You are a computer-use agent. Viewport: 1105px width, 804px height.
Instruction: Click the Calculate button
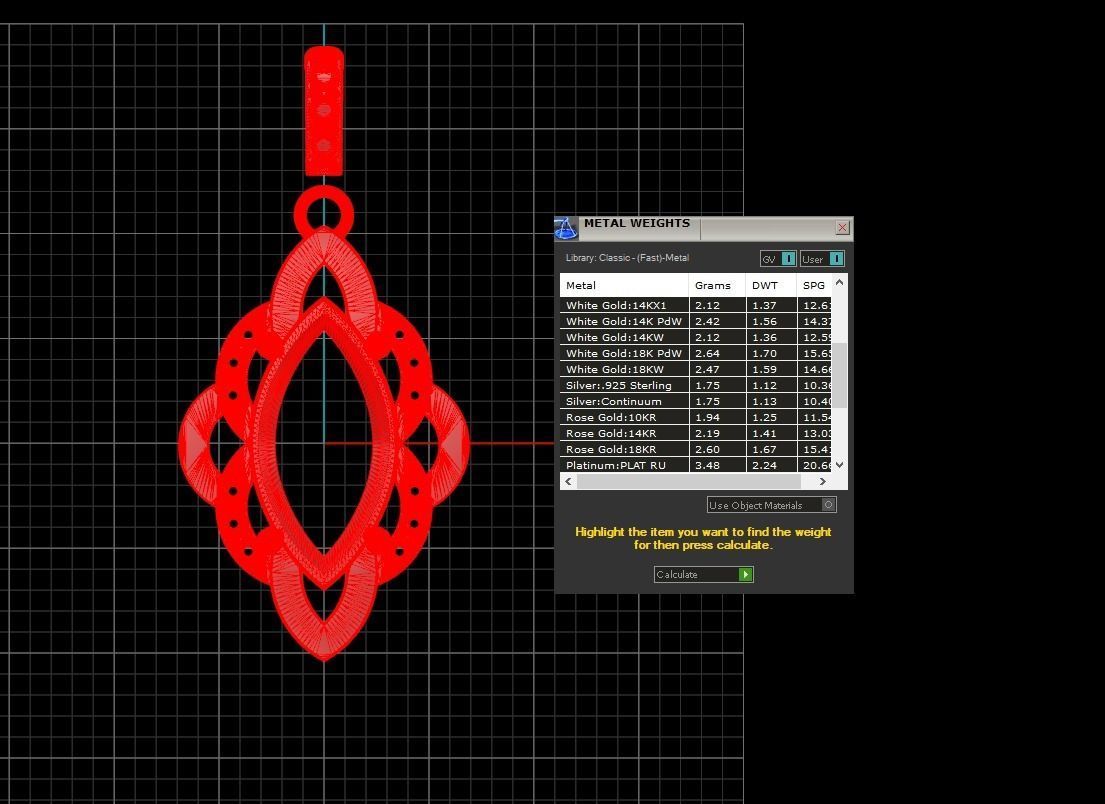pyautogui.click(x=703, y=574)
